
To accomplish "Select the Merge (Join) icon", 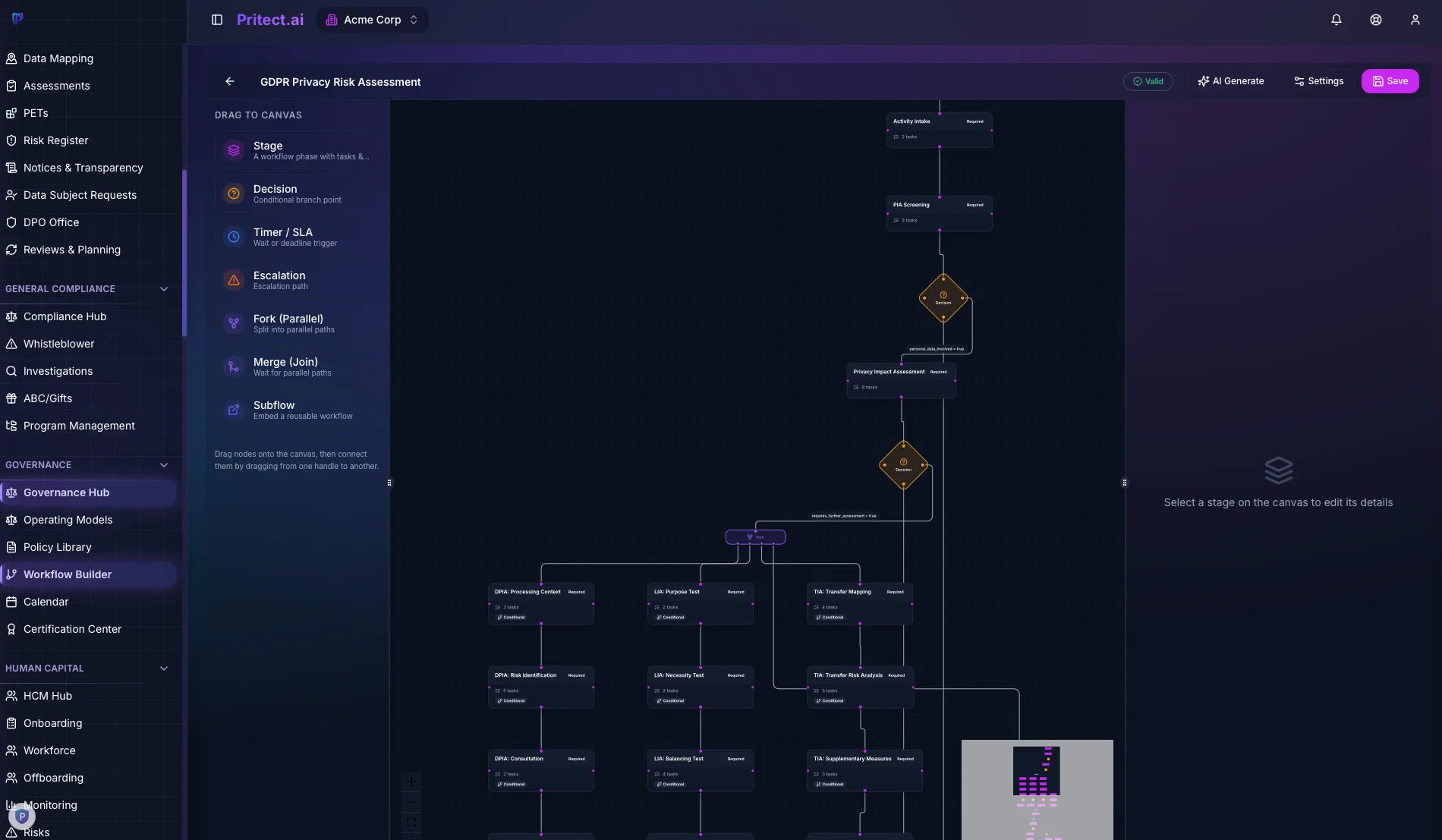I will coord(234,367).
